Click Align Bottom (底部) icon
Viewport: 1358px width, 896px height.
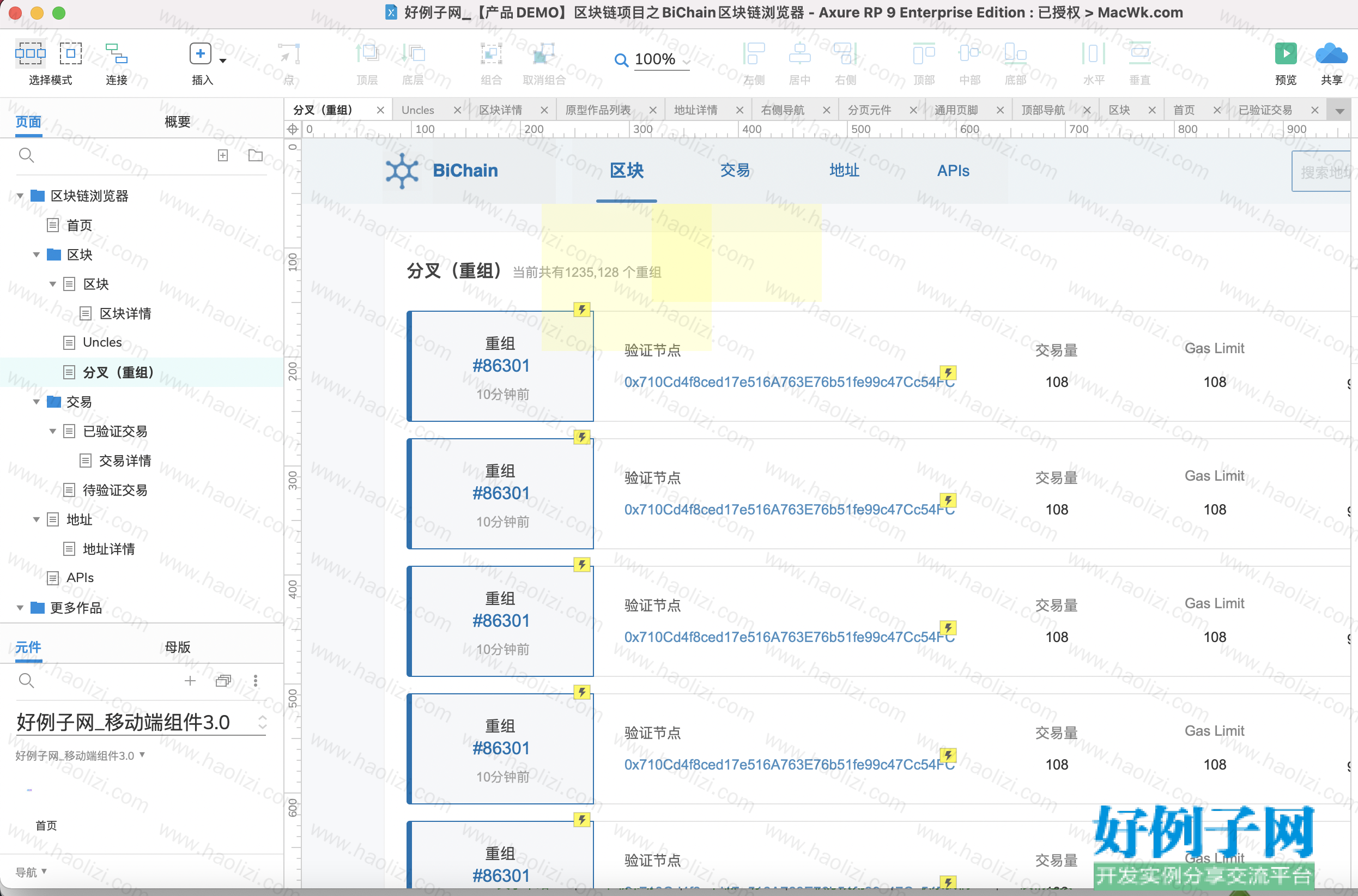(x=1015, y=54)
